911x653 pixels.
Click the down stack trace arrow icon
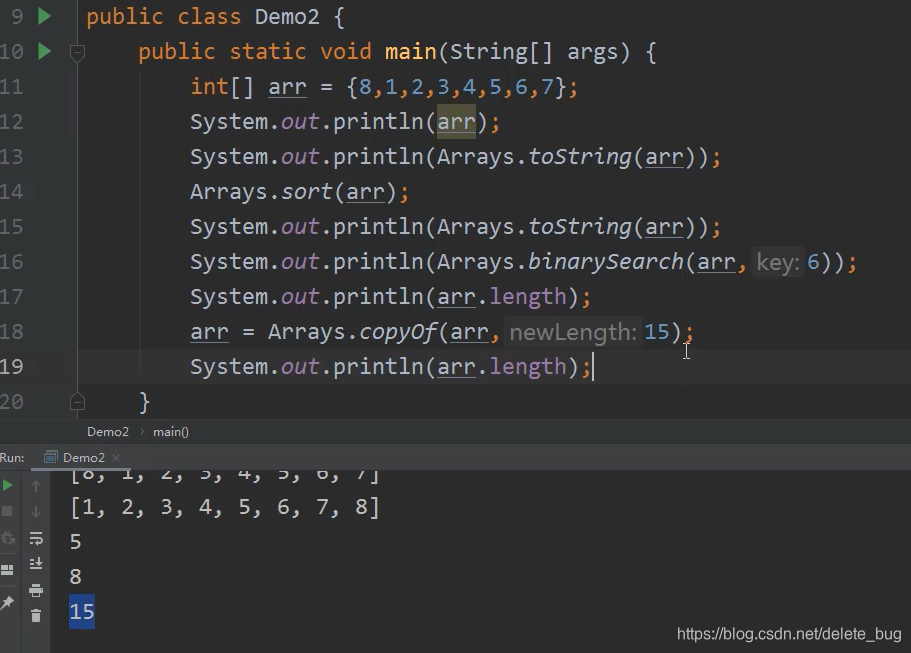pyautogui.click(x=36, y=511)
